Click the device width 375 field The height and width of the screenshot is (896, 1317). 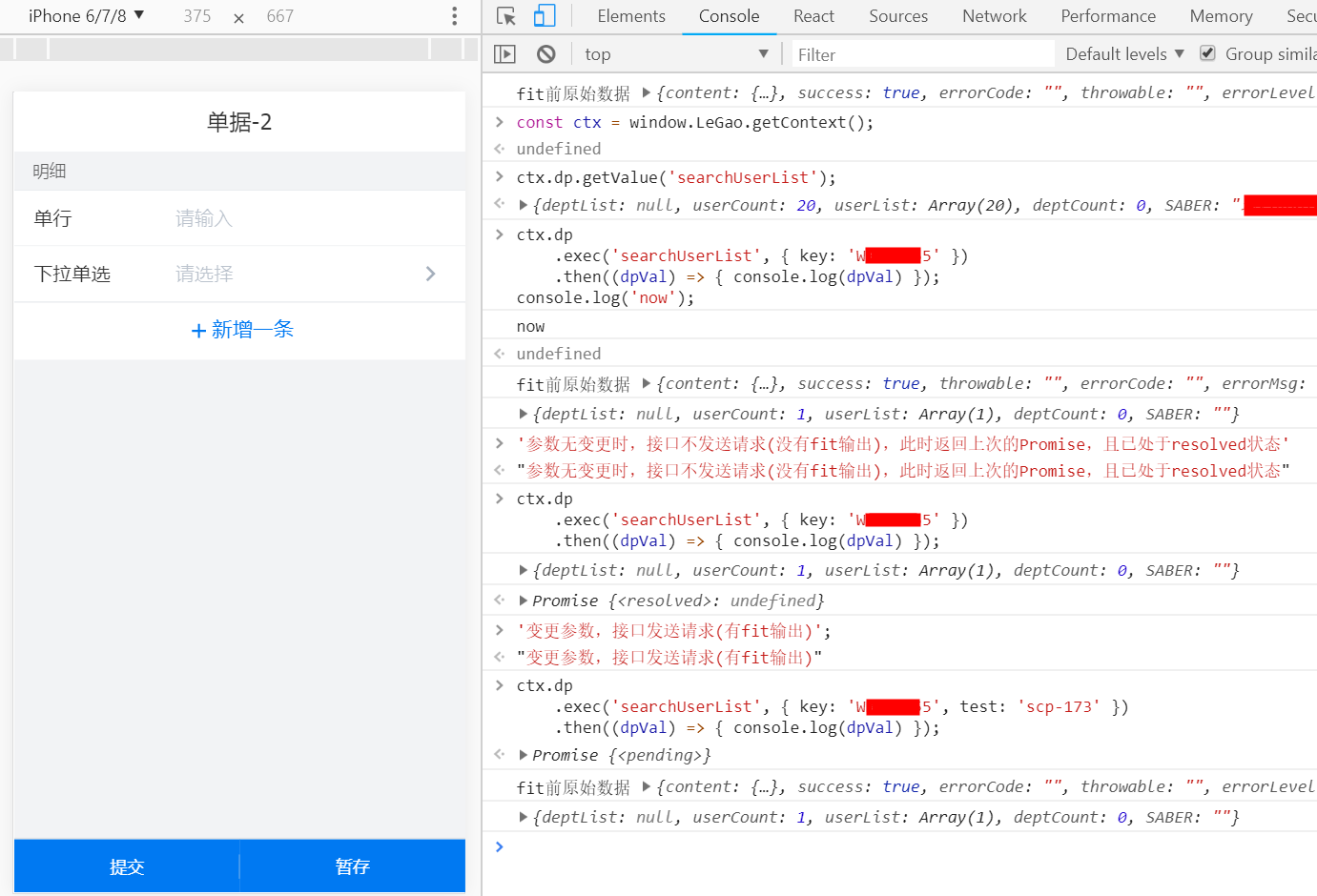point(196,16)
